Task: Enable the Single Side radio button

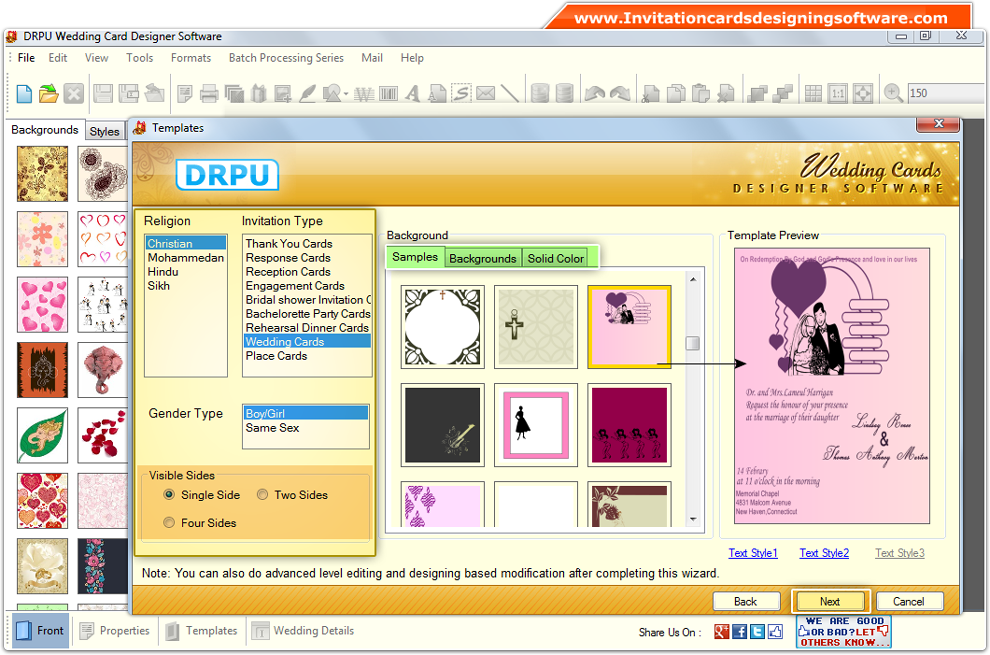Action: point(168,495)
